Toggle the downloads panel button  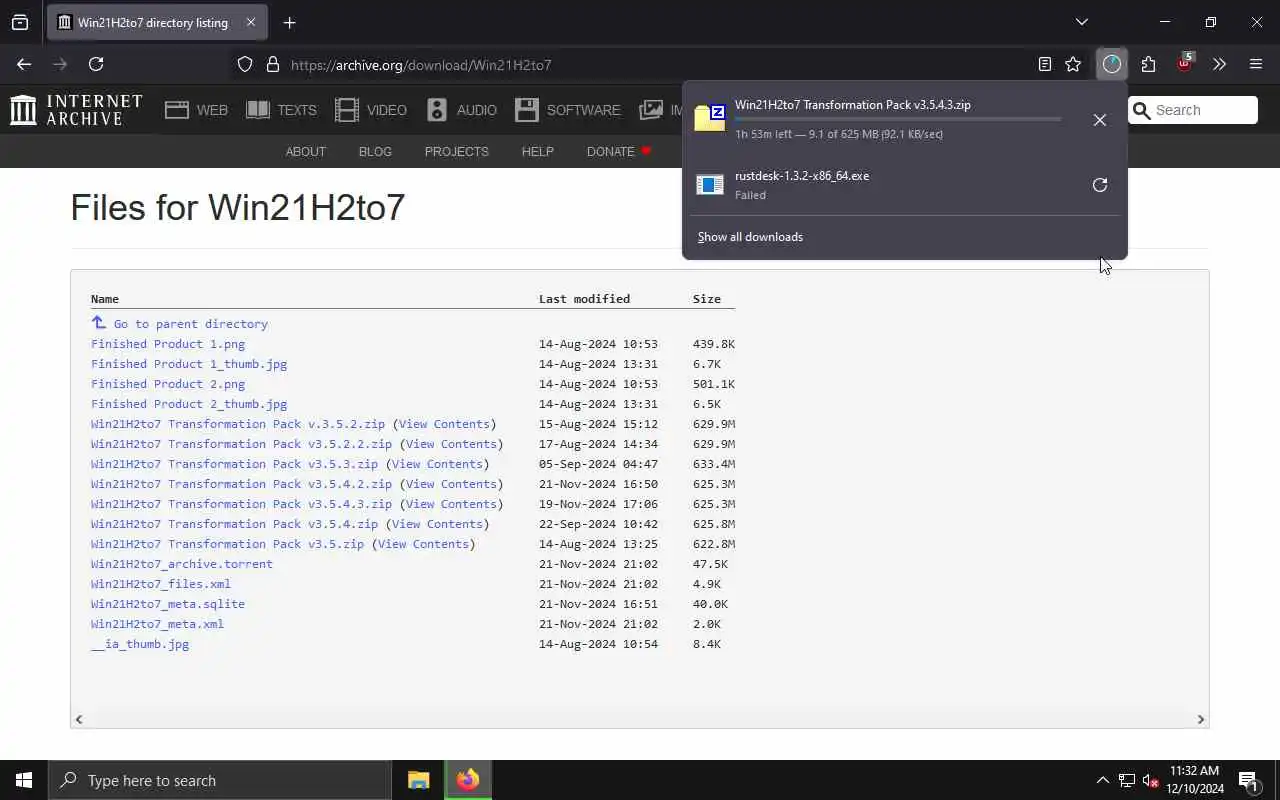(x=1112, y=64)
